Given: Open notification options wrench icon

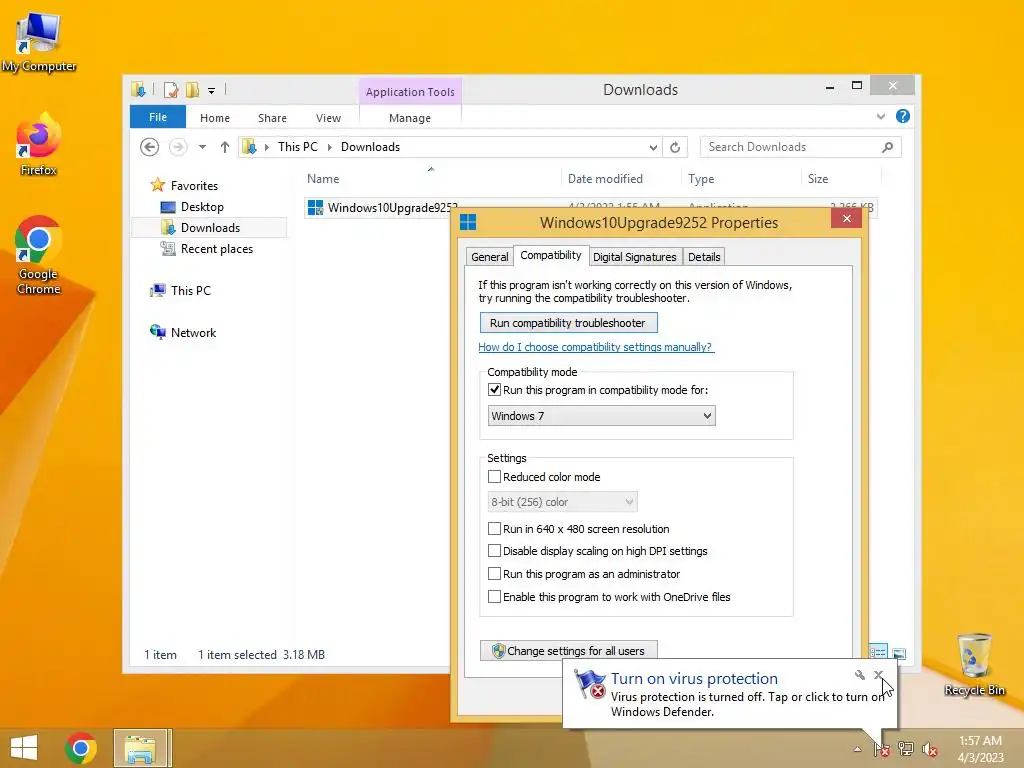Looking at the screenshot, I should point(859,675).
